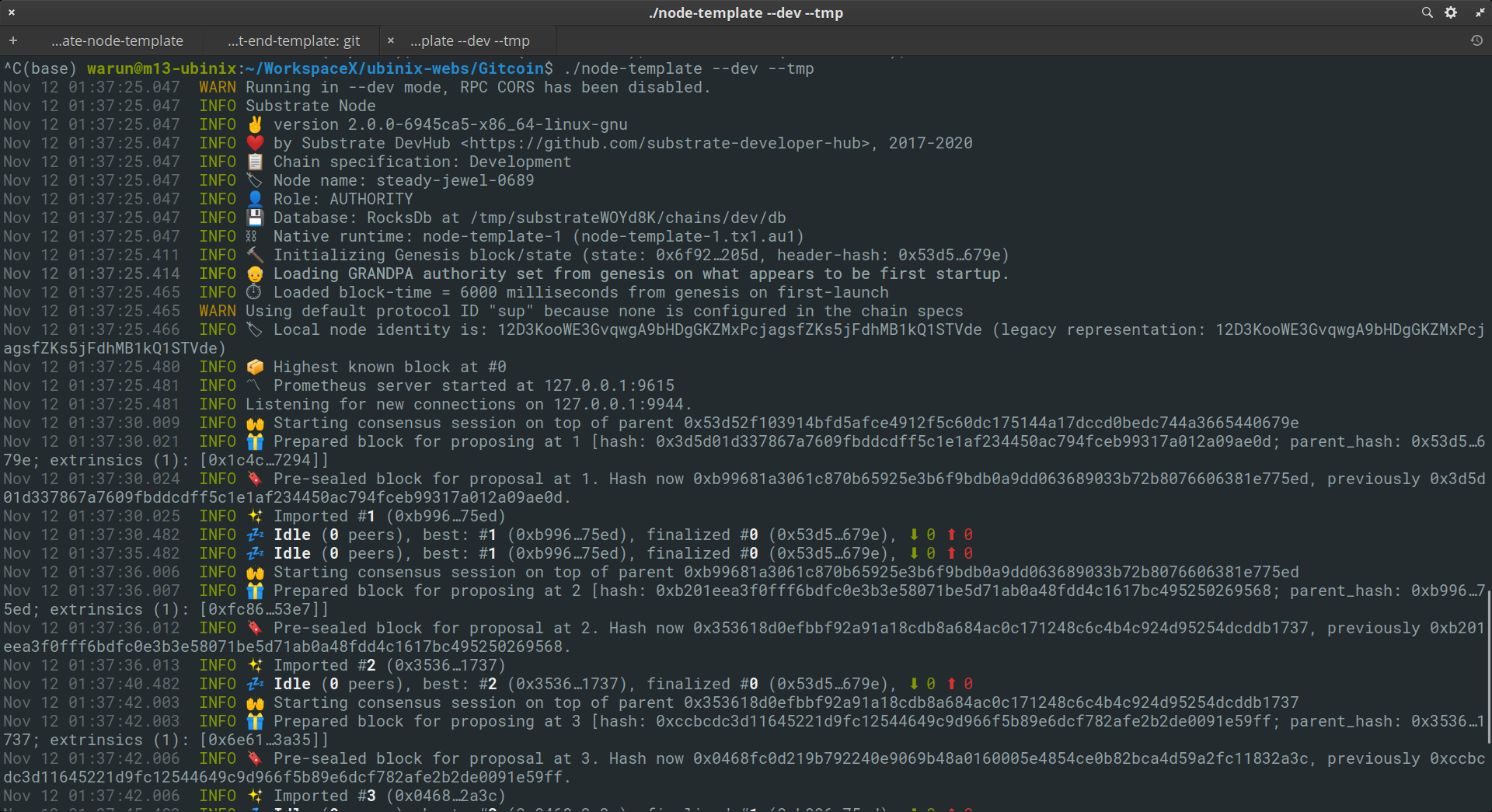Image resolution: width=1492 pixels, height=812 pixels.
Task: Click the sparkles emoji by Imported #2
Action: pyautogui.click(x=255, y=665)
